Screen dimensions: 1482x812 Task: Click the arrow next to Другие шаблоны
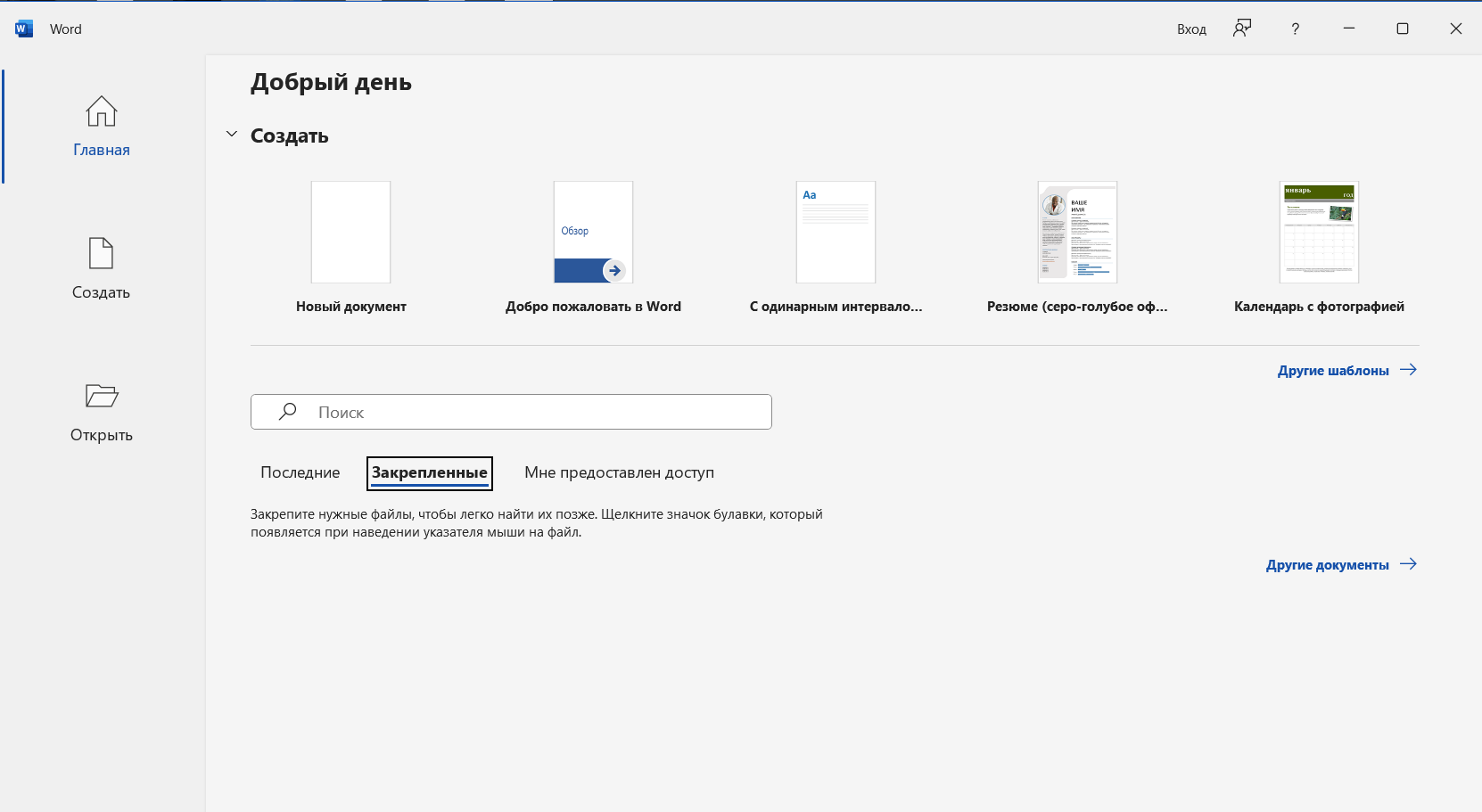[1408, 370]
